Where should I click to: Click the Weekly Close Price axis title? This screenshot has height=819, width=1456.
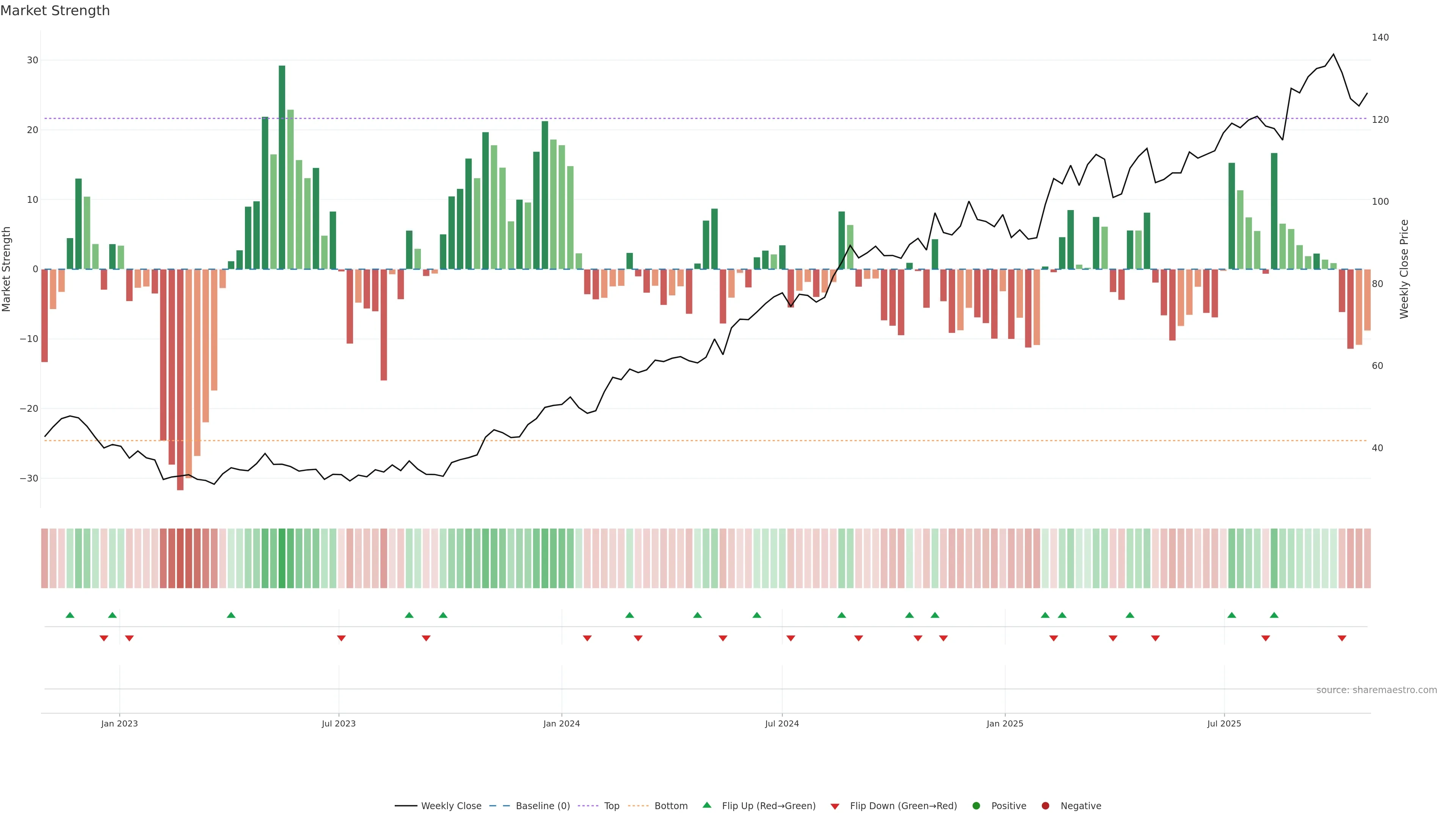tap(1404, 269)
